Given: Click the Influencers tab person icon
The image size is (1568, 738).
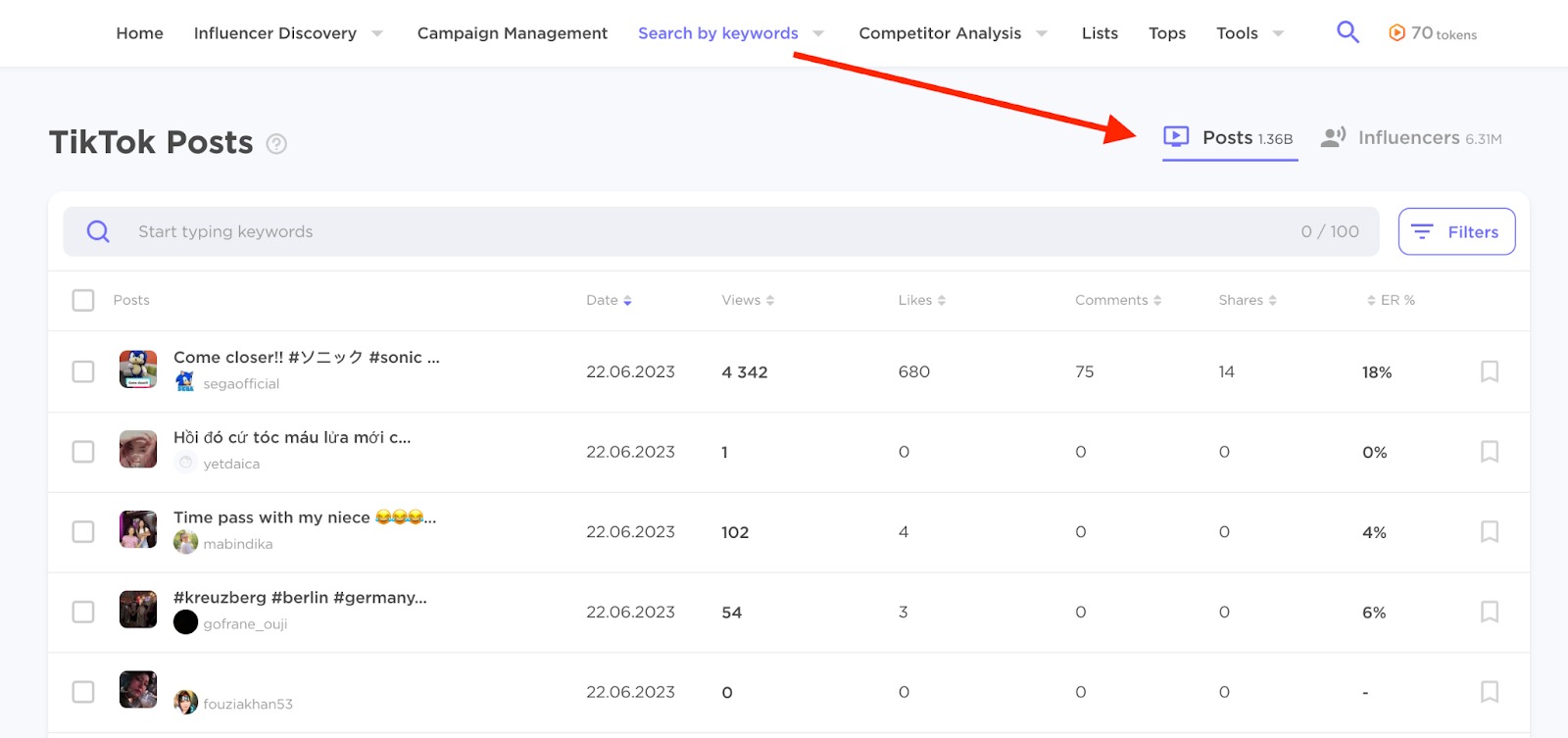Looking at the screenshot, I should point(1333,137).
